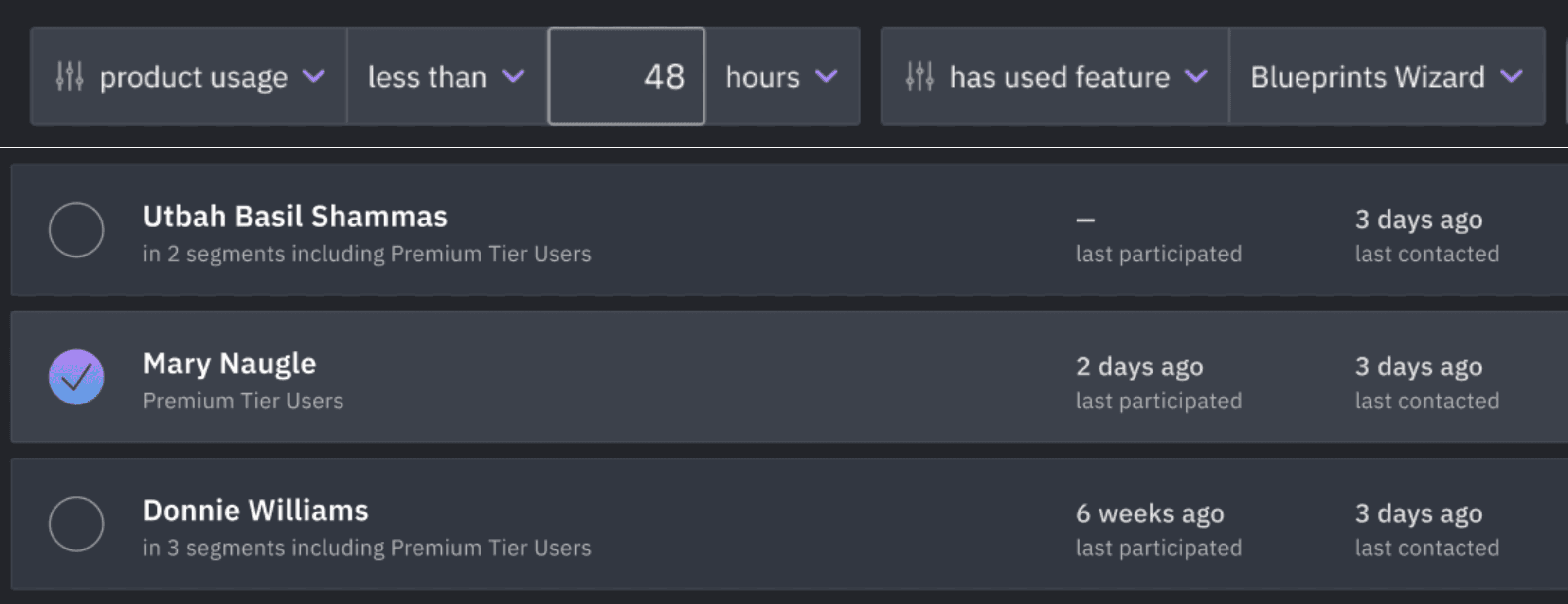Image resolution: width=1568 pixels, height=604 pixels.
Task: Select Donnie Williams using the selection circle
Action: pos(77,524)
